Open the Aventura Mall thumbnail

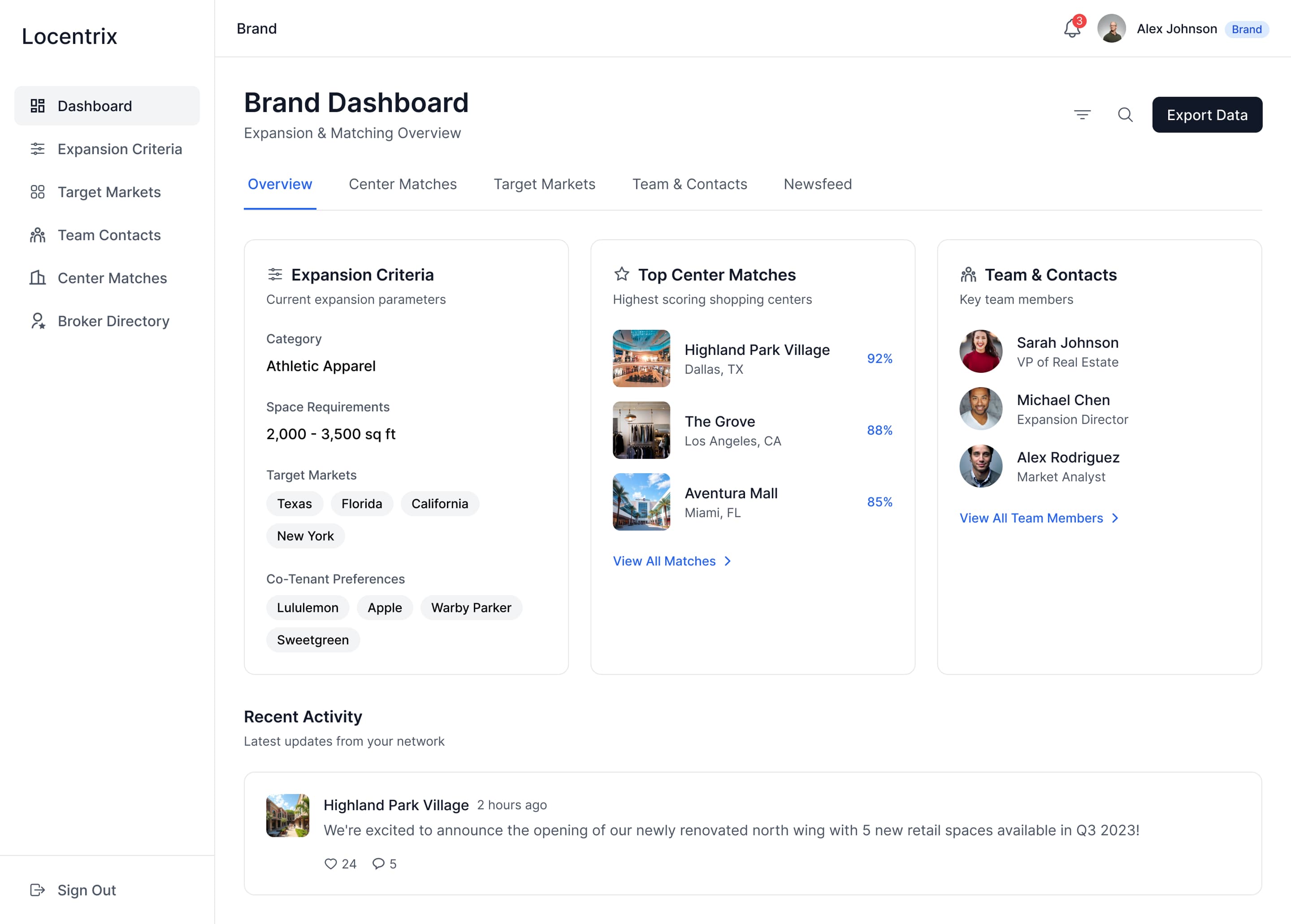(x=641, y=502)
